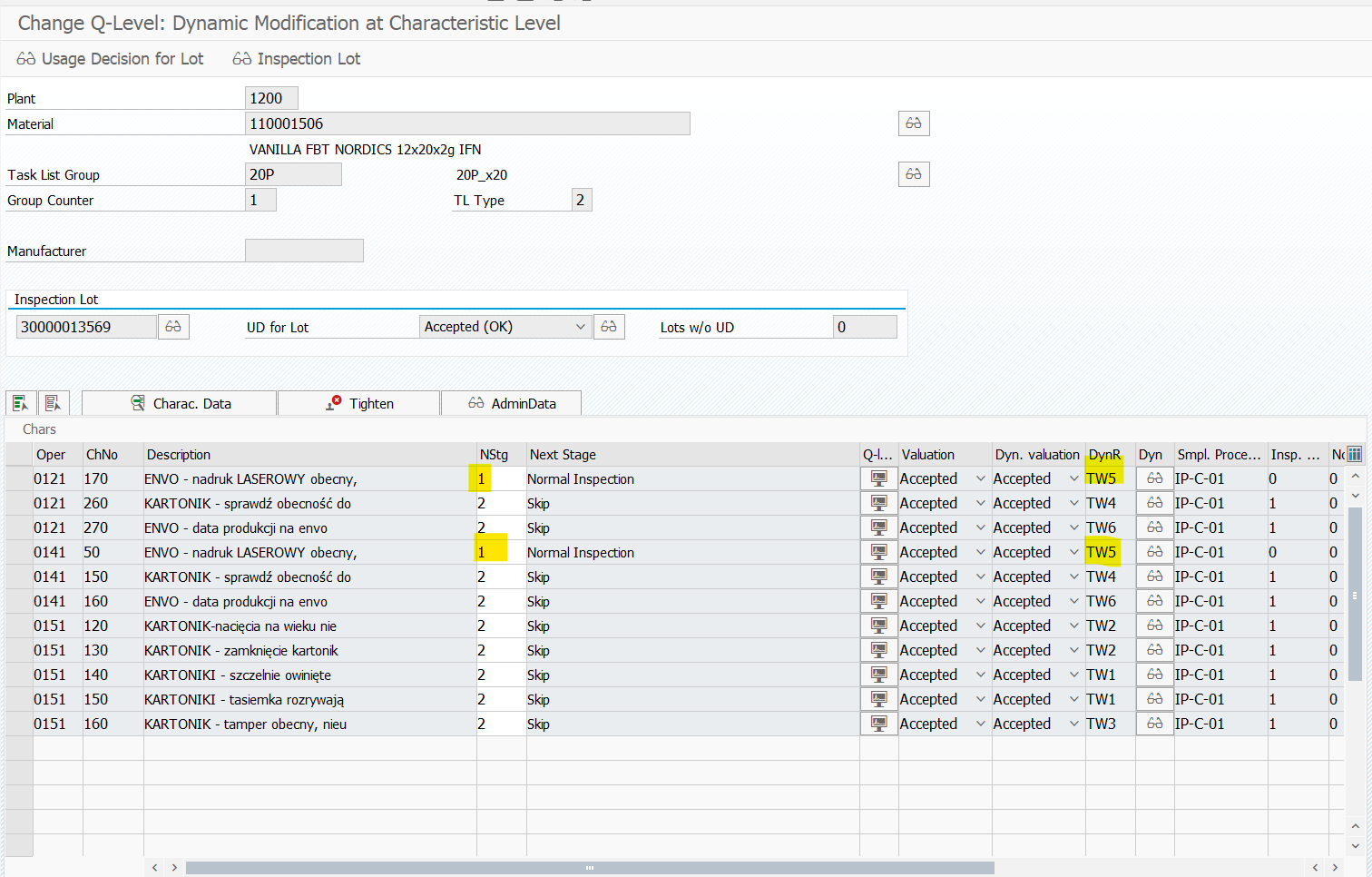The height and width of the screenshot is (877, 1372).
Task: Click the Next Stage column header
Action: pos(693,454)
